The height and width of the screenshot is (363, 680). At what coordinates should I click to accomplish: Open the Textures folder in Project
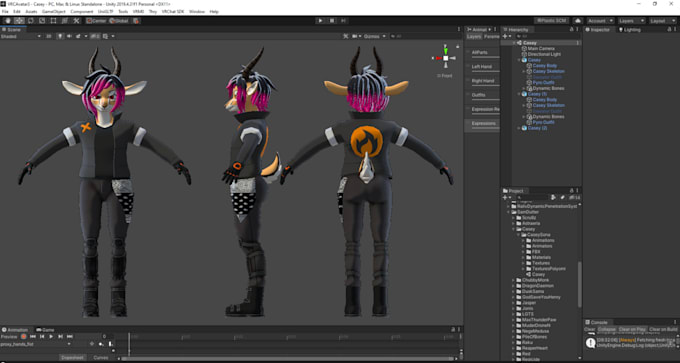541,263
